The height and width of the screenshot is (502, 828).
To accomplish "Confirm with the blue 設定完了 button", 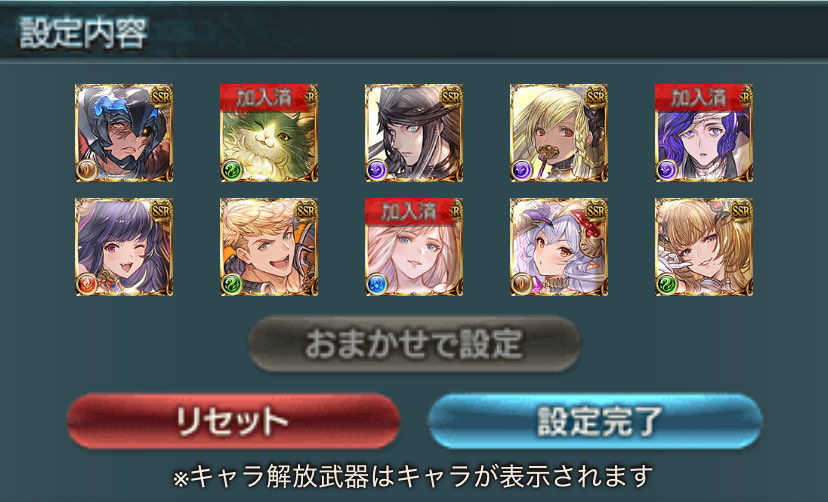I will pyautogui.click(x=595, y=421).
